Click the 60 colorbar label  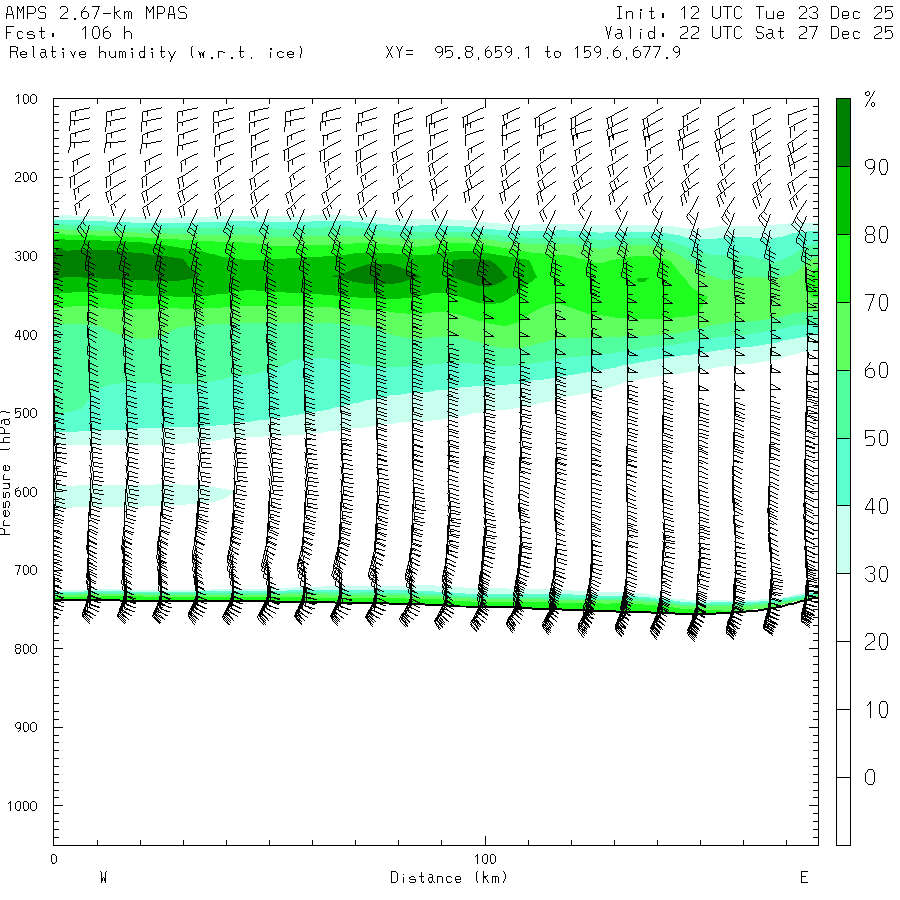[876, 371]
